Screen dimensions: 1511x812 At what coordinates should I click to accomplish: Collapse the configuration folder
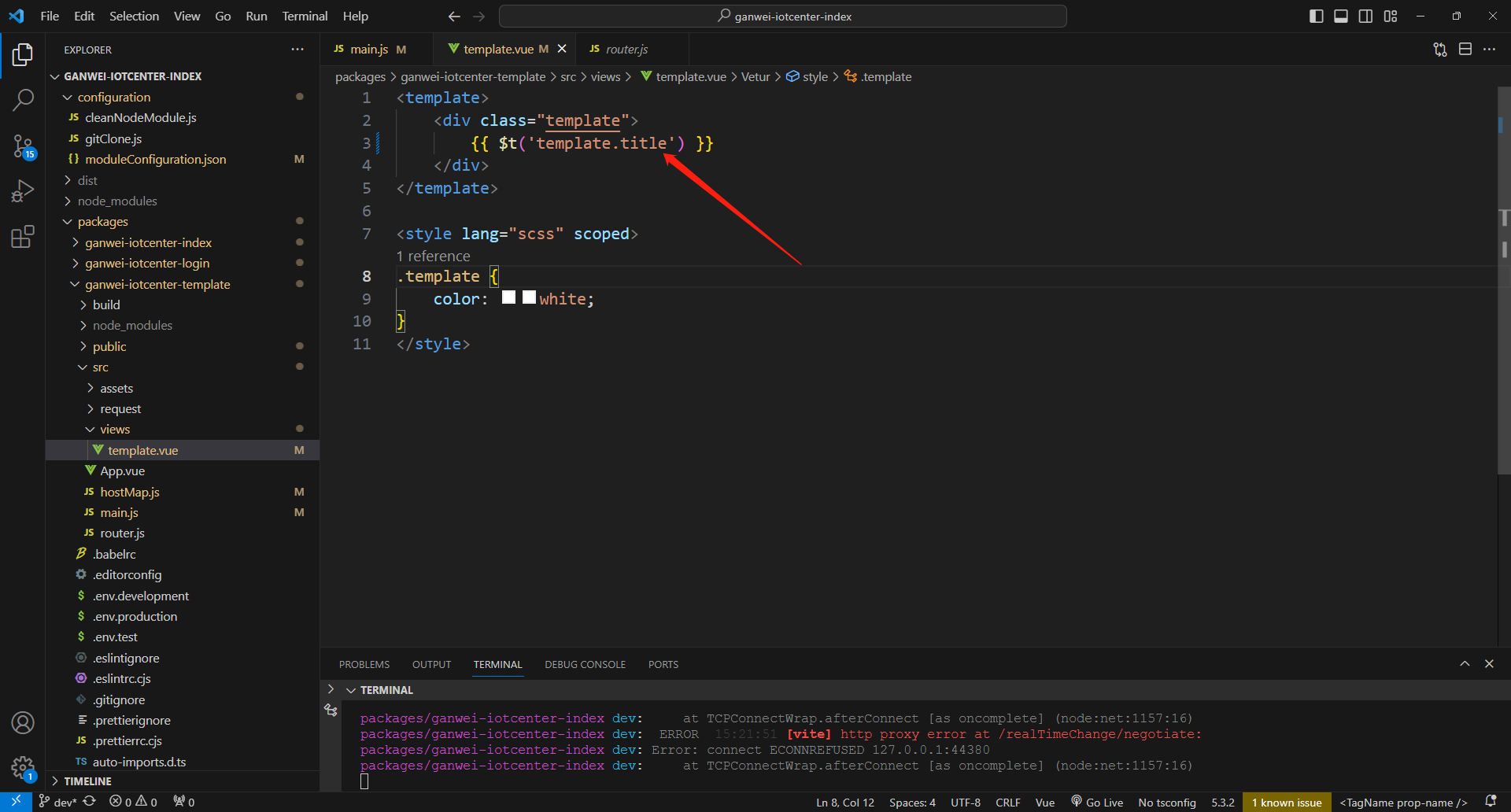tap(113, 98)
